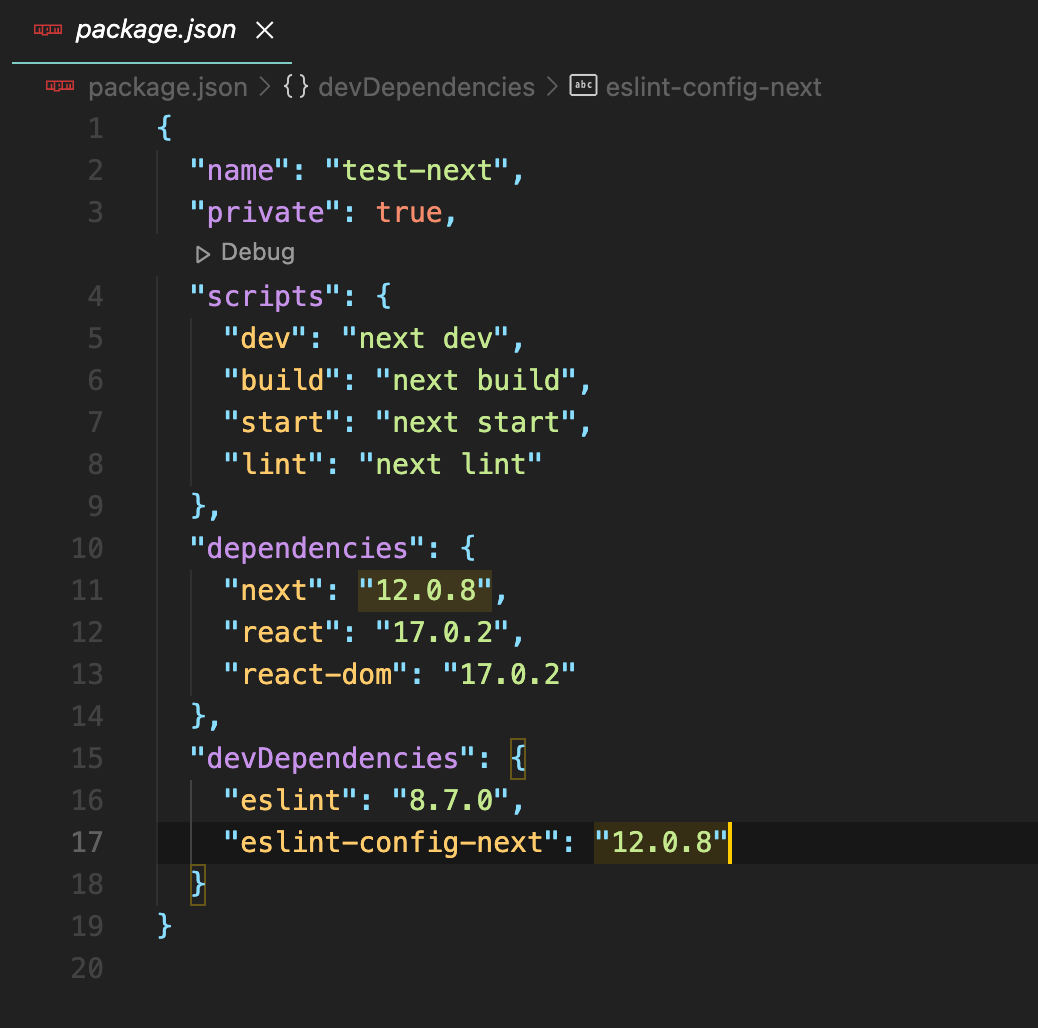
Task: Click the "react-dom" key
Action: click(316, 675)
